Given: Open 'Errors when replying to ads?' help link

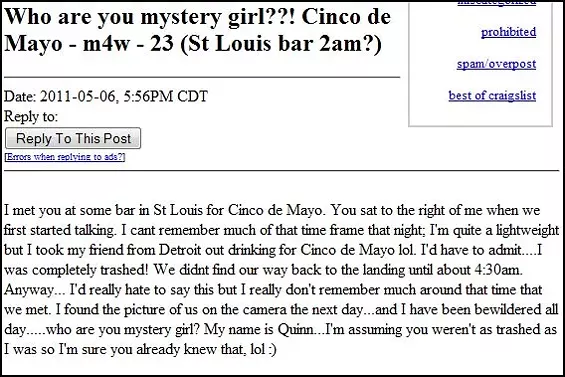Looking at the screenshot, I should pyautogui.click(x=65, y=157).
